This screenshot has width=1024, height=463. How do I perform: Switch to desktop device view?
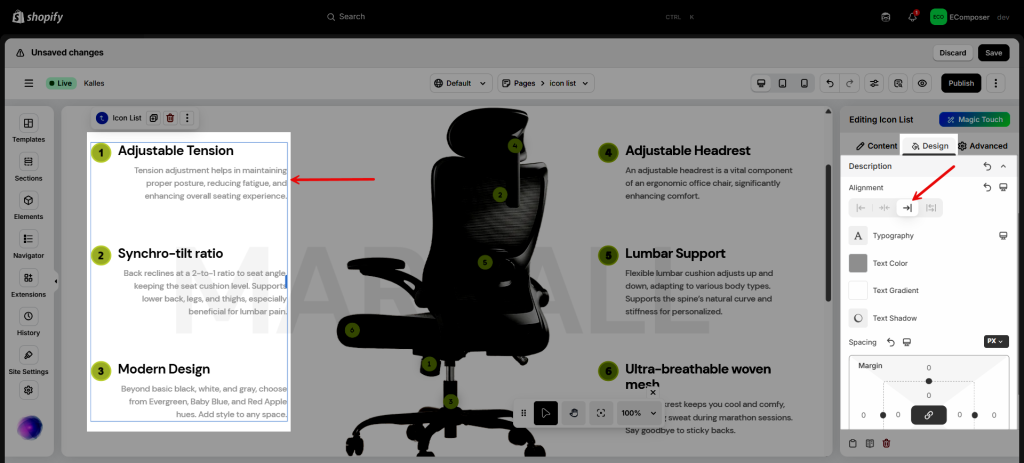[761, 83]
